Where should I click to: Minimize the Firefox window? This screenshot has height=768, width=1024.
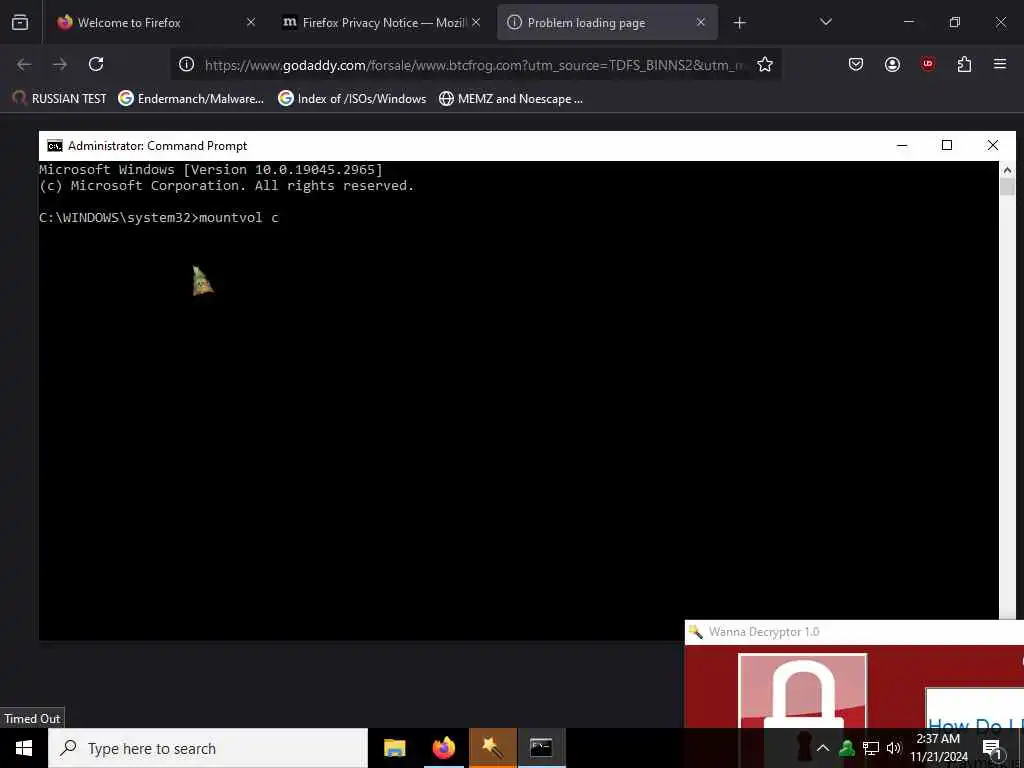(x=908, y=22)
